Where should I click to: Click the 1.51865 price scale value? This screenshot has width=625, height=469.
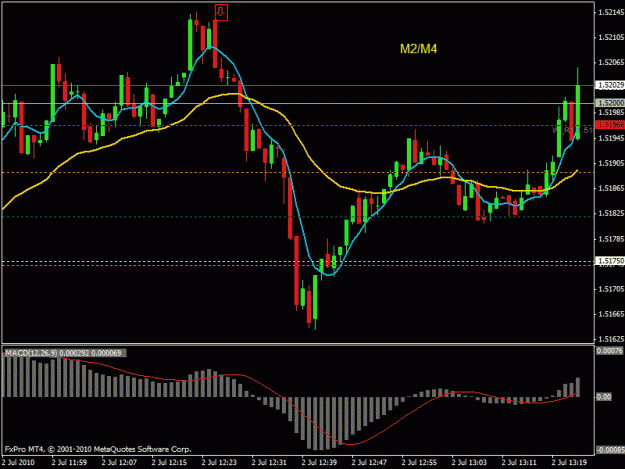pyautogui.click(x=611, y=188)
